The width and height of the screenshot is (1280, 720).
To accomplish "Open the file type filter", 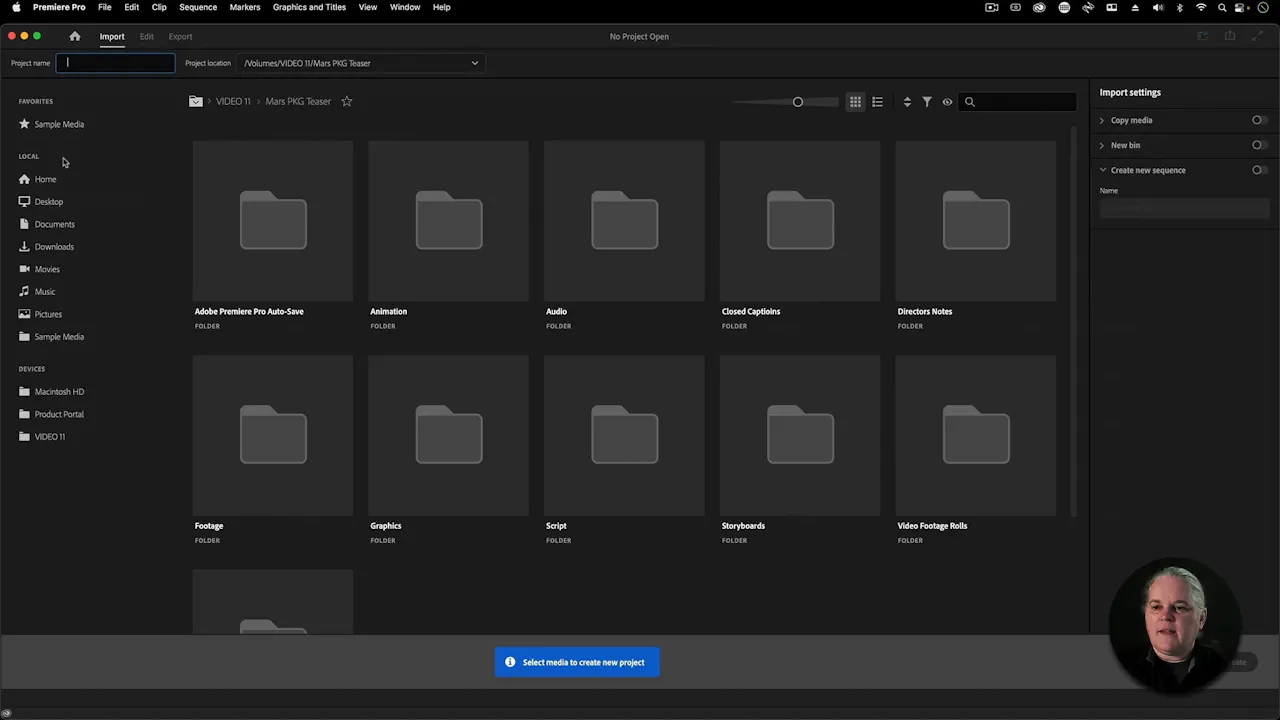I will click(x=927, y=101).
